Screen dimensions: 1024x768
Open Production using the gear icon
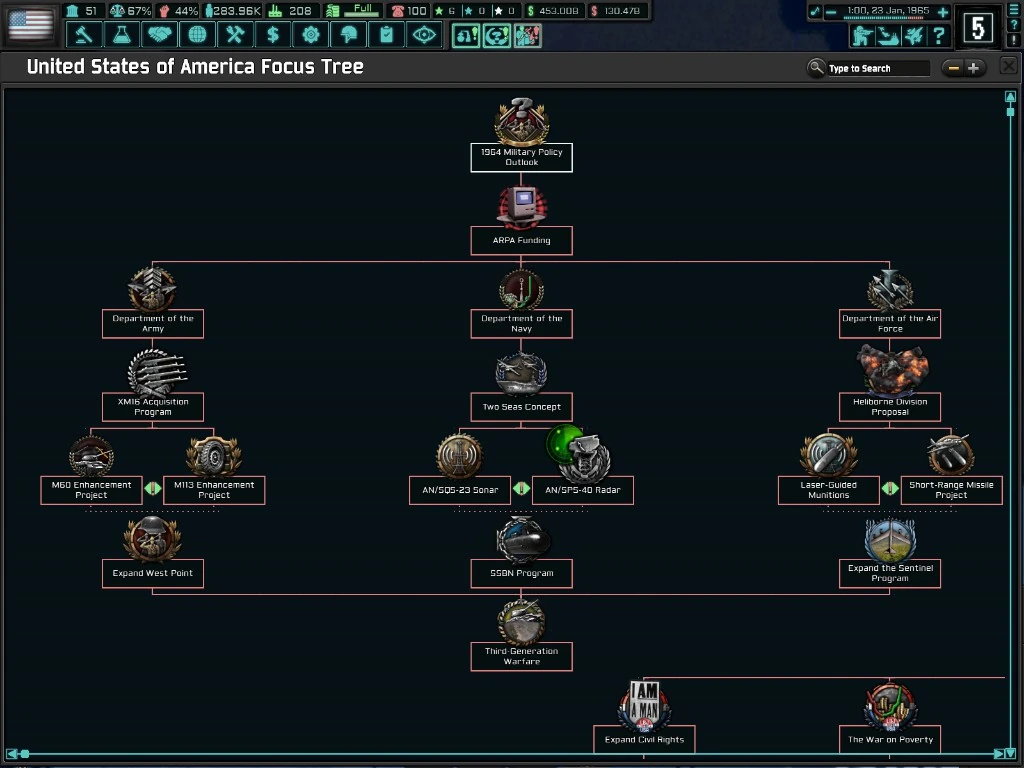[310, 33]
